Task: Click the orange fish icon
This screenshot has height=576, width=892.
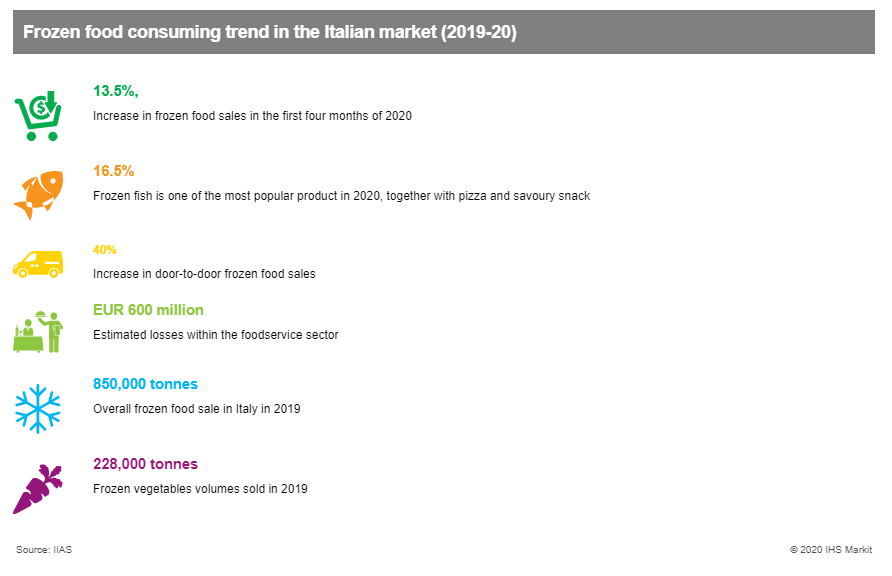Action: 38,195
